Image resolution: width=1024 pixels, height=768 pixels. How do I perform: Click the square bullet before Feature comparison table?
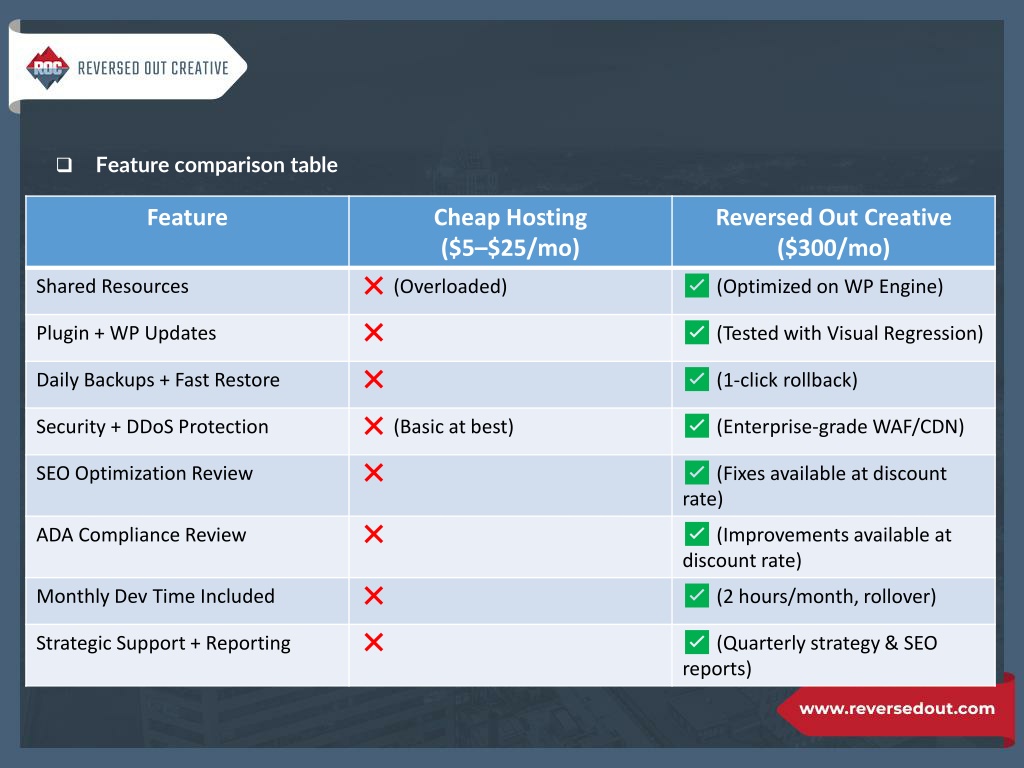pyautogui.click(x=64, y=165)
